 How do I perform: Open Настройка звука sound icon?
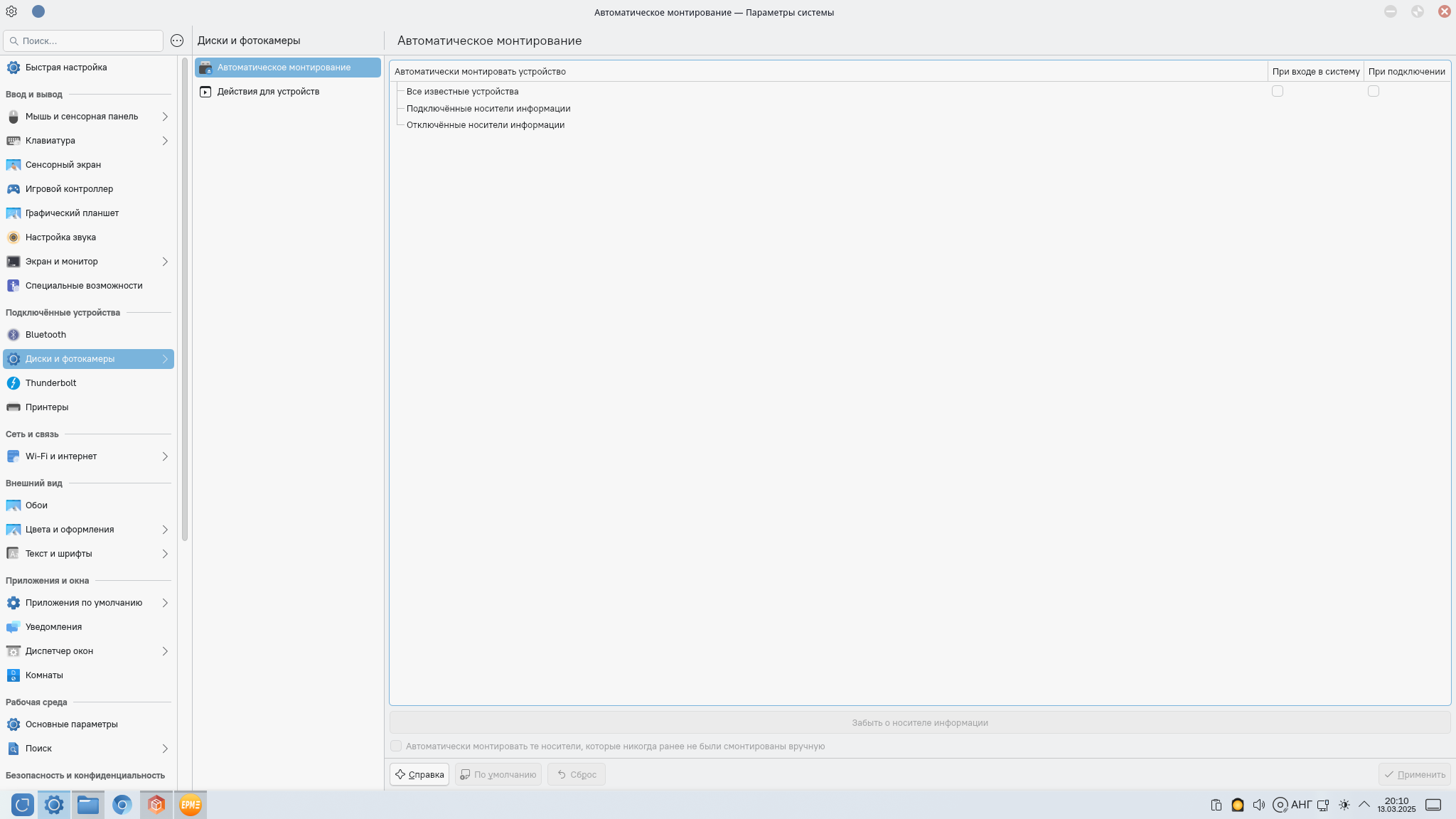coord(14,237)
